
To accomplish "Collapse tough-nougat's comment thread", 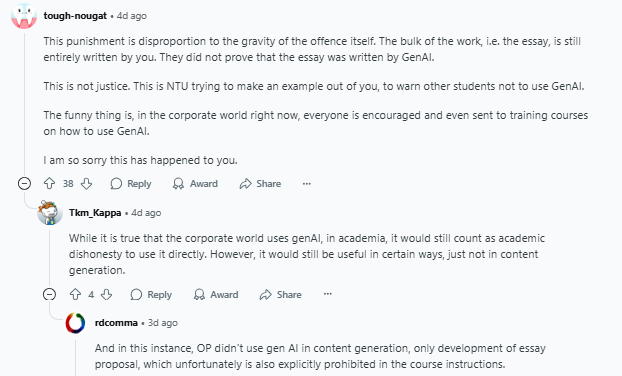I will 25,184.
